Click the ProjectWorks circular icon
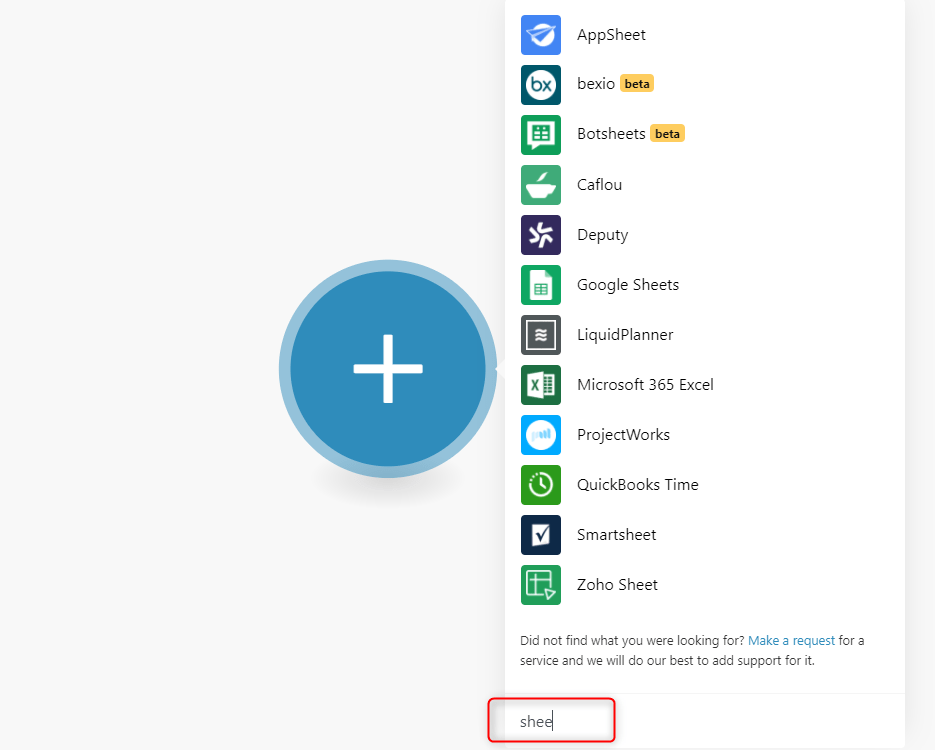 (541, 435)
